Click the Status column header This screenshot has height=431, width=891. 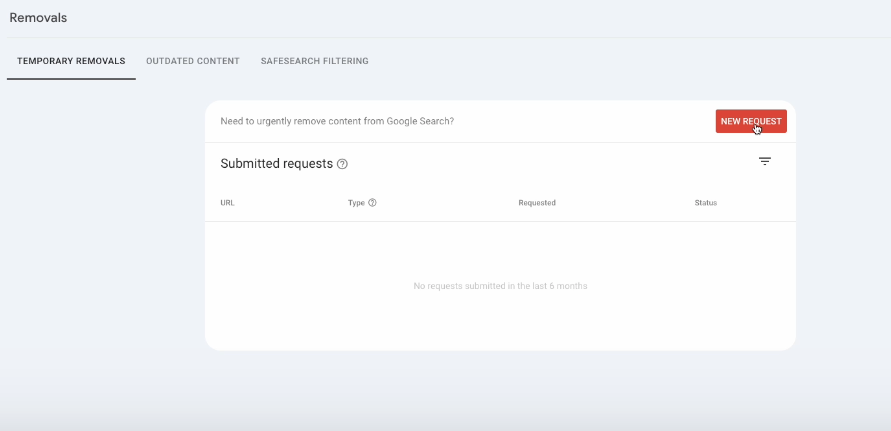click(x=706, y=203)
